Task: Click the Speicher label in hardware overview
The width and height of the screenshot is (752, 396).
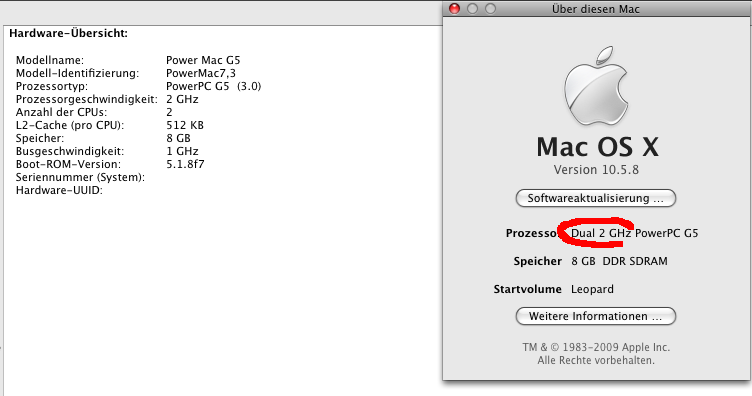Action: [x=40, y=138]
